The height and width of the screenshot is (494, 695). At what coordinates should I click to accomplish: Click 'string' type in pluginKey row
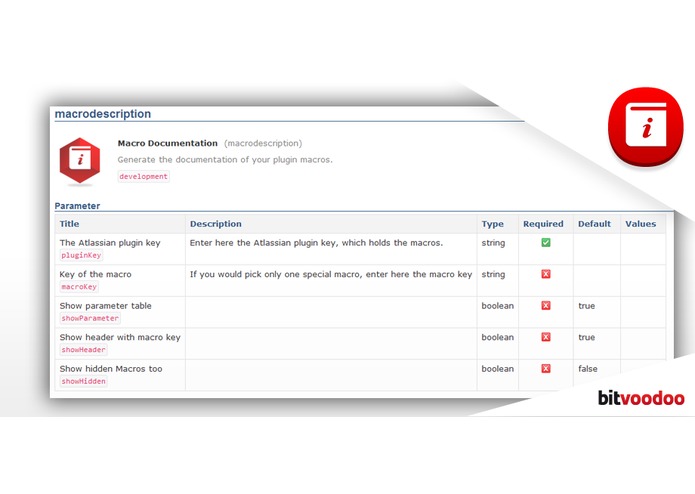[493, 242]
